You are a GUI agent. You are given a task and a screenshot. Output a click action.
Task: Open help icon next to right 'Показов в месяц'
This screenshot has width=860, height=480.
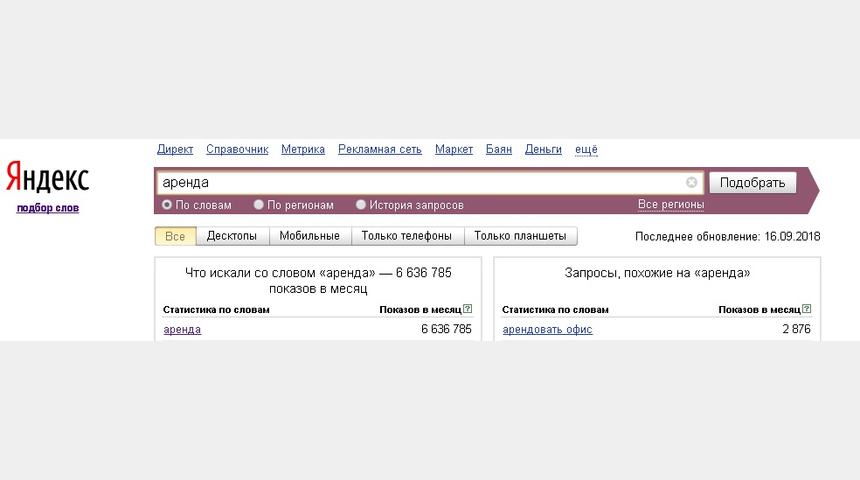coord(806,309)
